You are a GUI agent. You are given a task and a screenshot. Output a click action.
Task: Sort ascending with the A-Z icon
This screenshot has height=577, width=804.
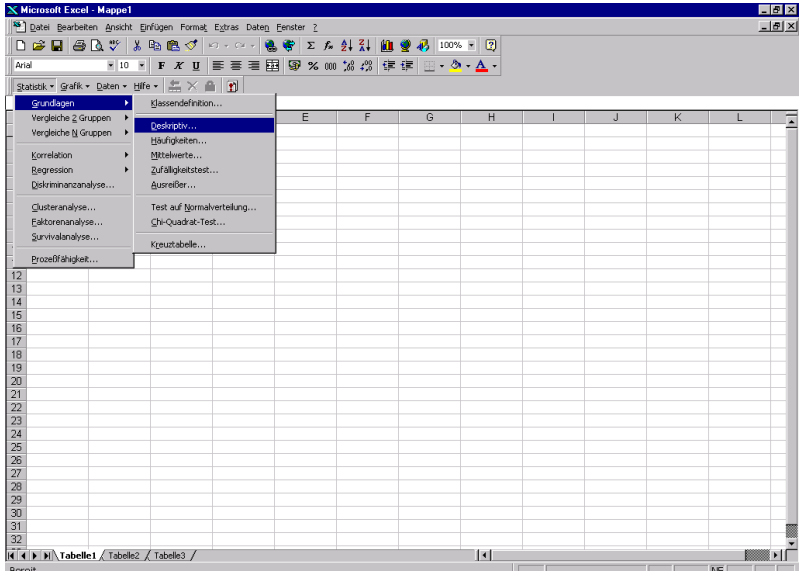(x=344, y=46)
